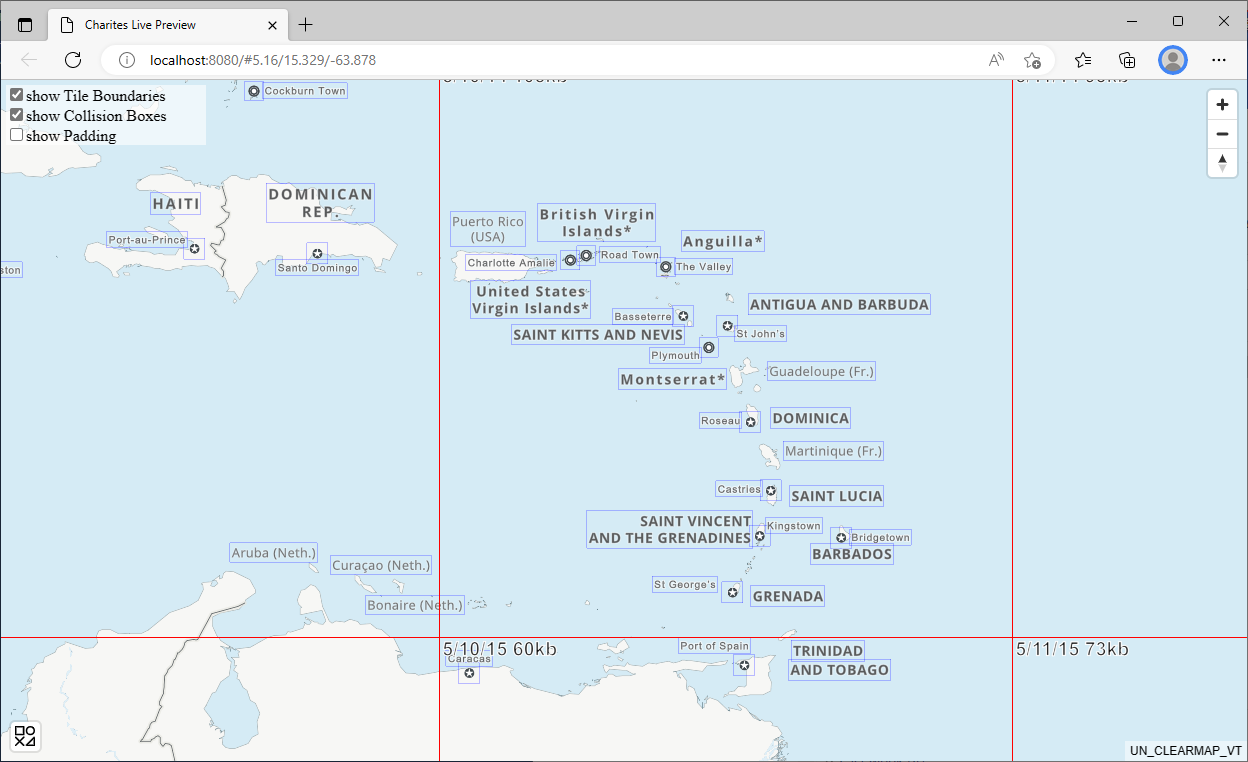Click the Read aloud icon

tap(996, 60)
